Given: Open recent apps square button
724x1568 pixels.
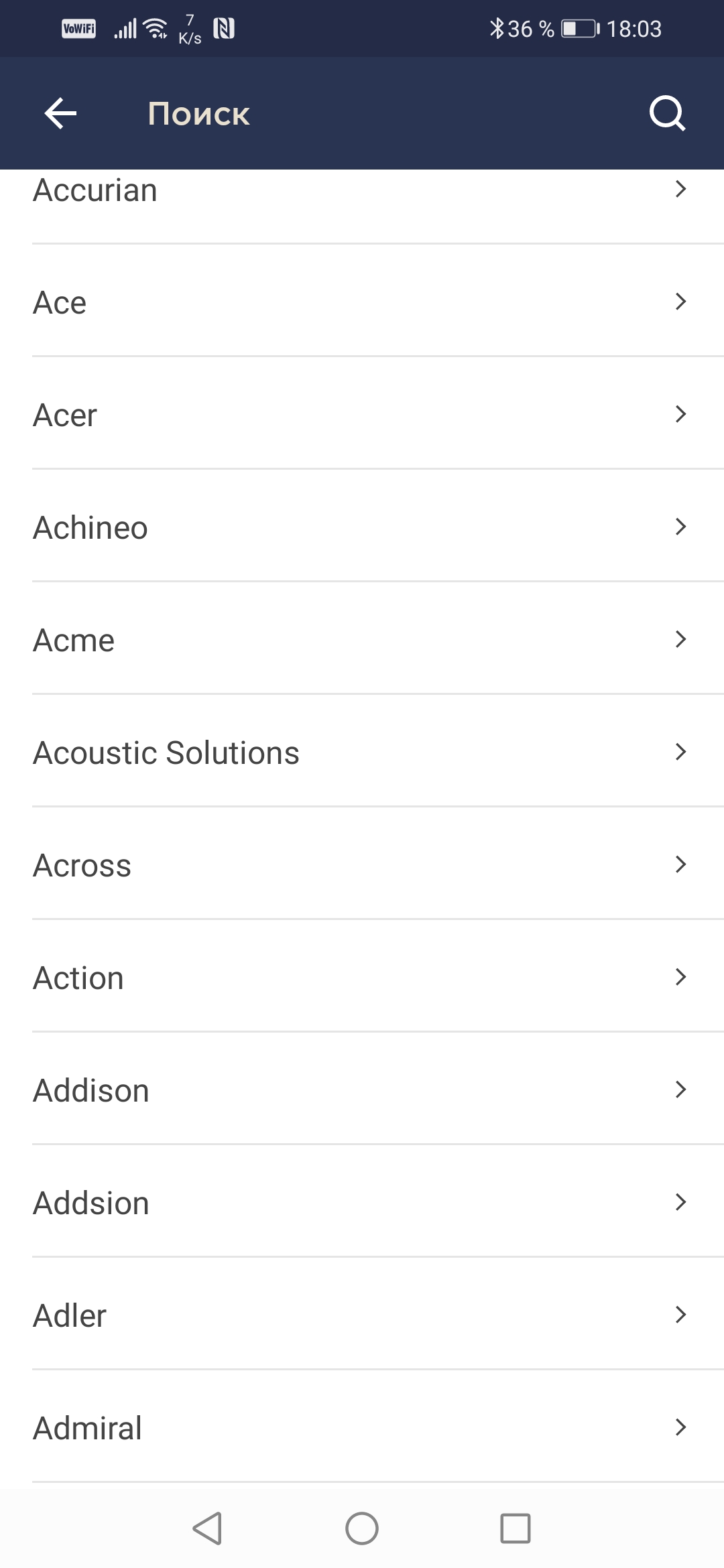Looking at the screenshot, I should tap(515, 1528).
